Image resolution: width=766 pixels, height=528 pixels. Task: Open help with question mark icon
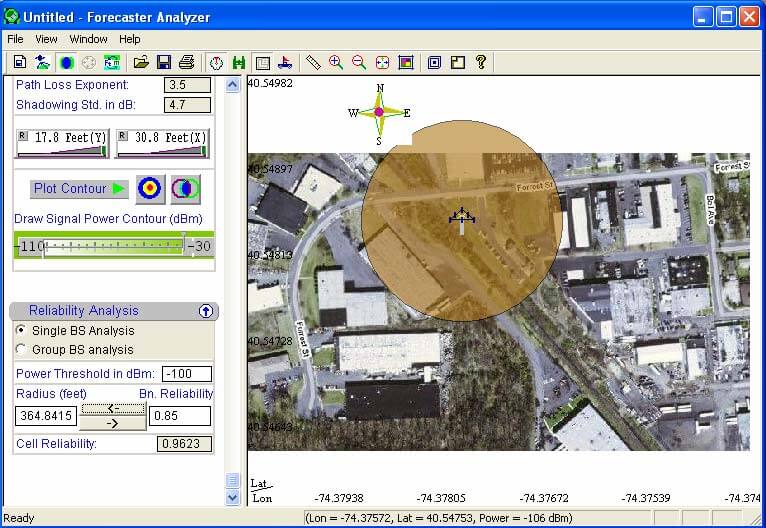481,63
